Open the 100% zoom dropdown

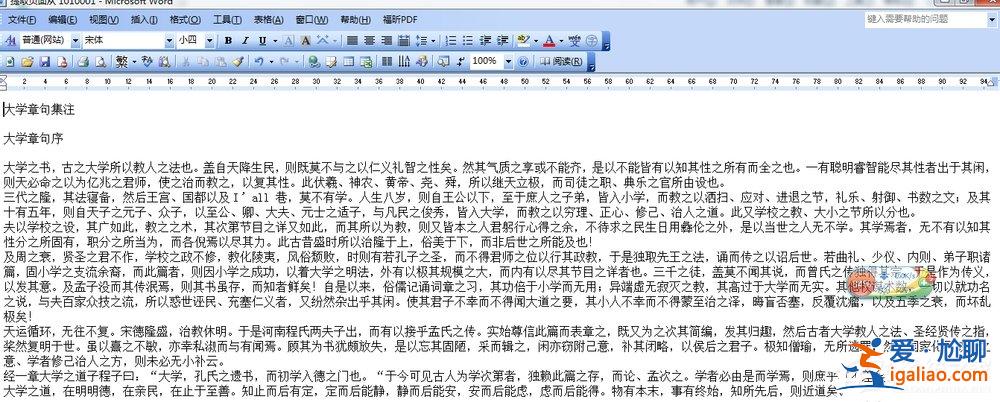click(x=508, y=62)
